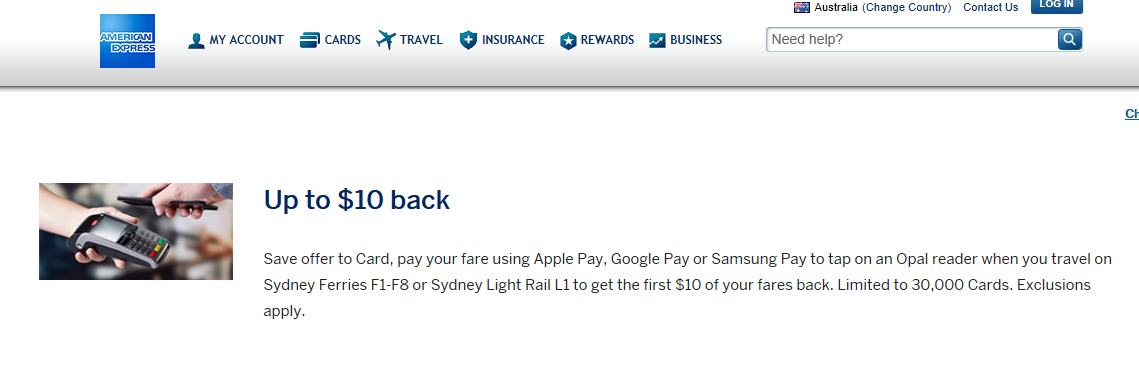Open the CARDS menu
Viewport: 1139px width, 381px height.
tap(343, 40)
